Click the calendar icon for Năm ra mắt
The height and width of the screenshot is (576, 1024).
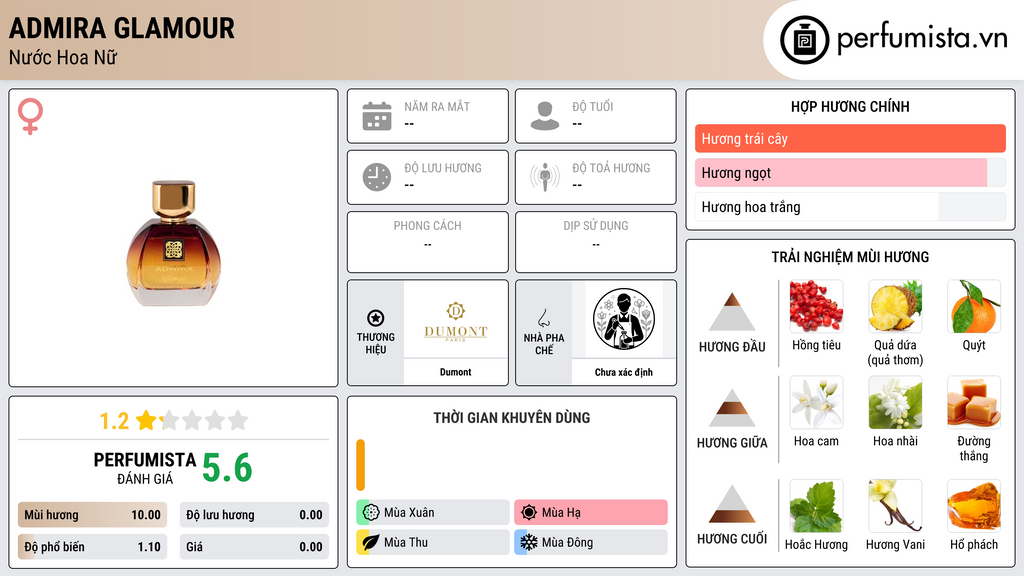[377, 116]
